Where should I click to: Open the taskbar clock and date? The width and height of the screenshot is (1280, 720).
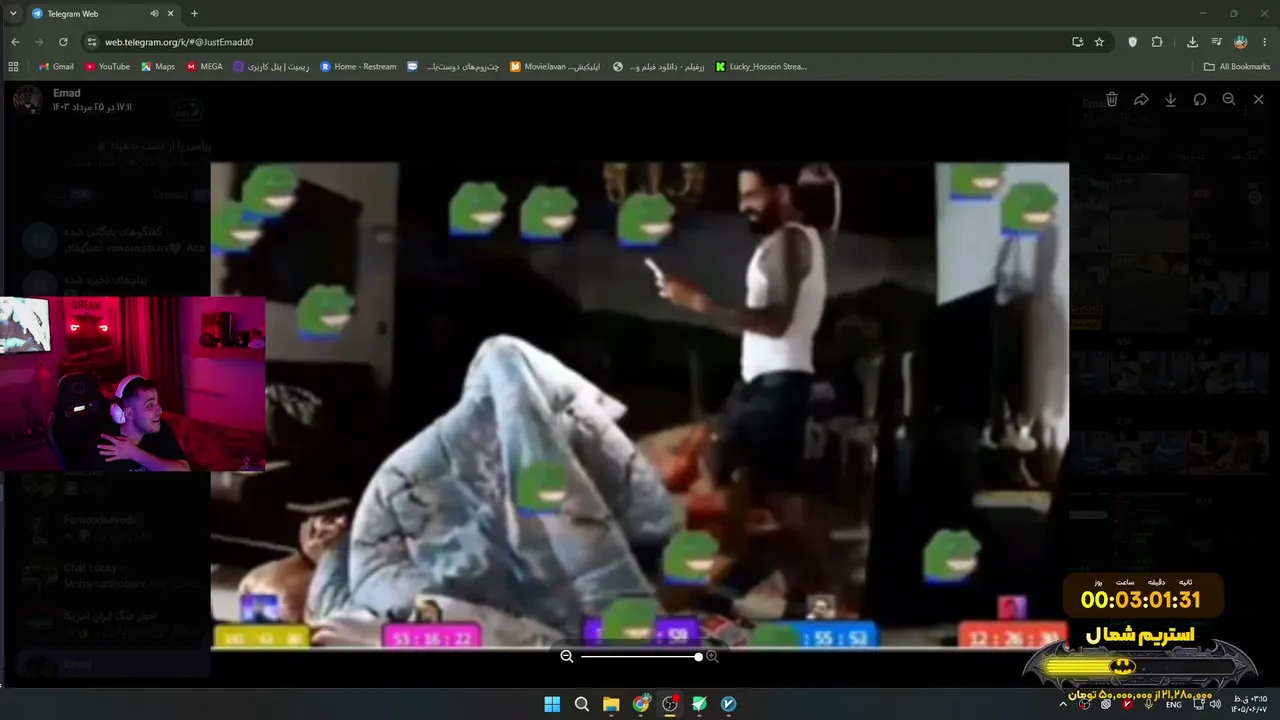pos(1251,704)
